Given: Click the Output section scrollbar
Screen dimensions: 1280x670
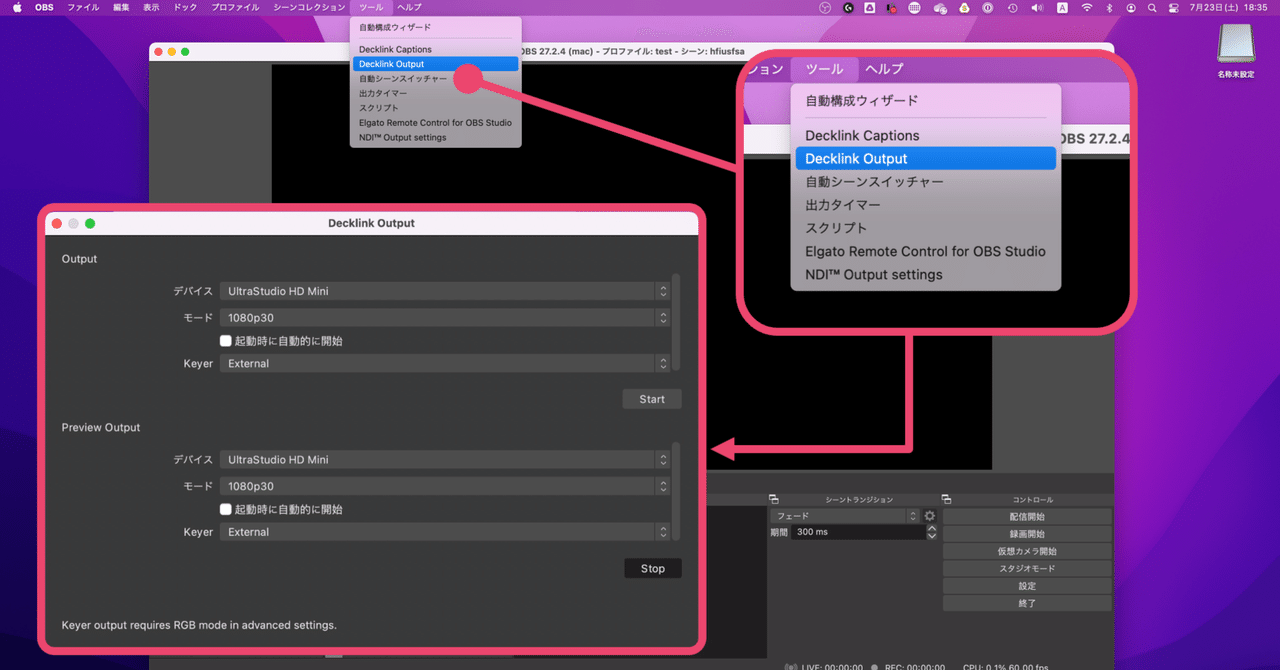Looking at the screenshot, I should click(677, 322).
